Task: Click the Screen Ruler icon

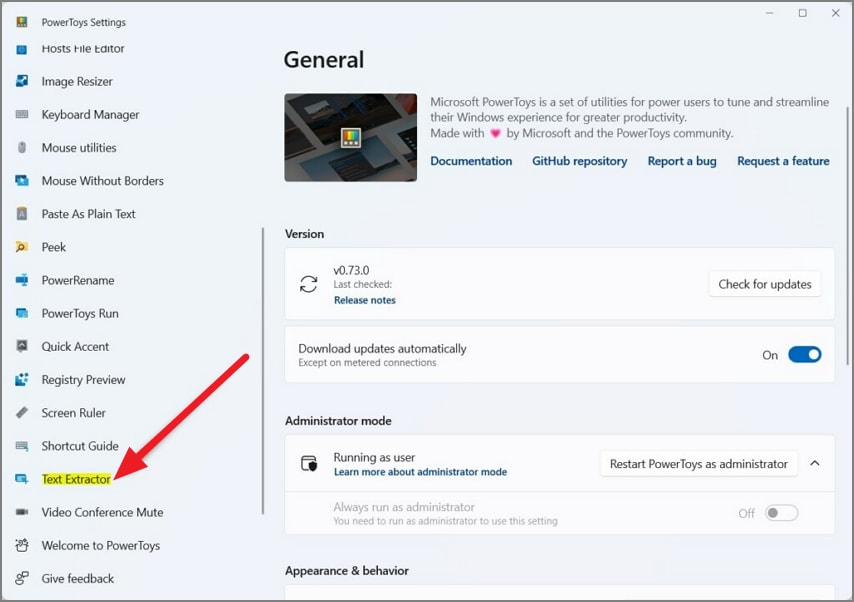Action: click(21, 413)
